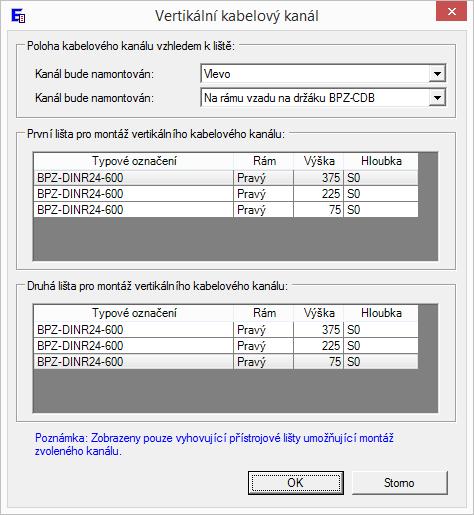Click Typové označení header in first table
474x515 pixels.
(x=134, y=161)
